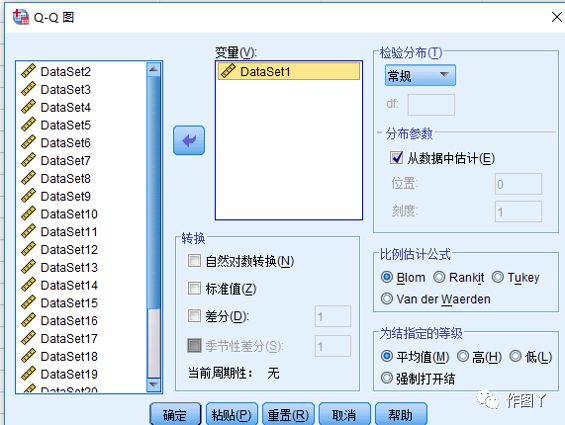Image resolution: width=565 pixels, height=425 pixels.
Task: Select the Blom radio button
Action: click(x=387, y=277)
